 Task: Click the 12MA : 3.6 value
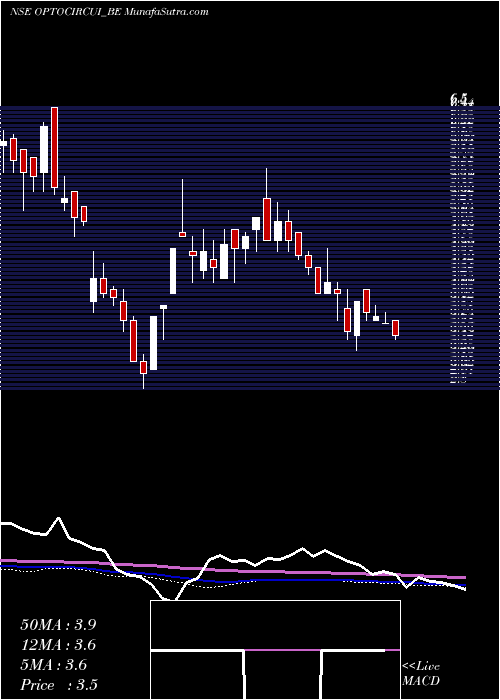point(58,645)
